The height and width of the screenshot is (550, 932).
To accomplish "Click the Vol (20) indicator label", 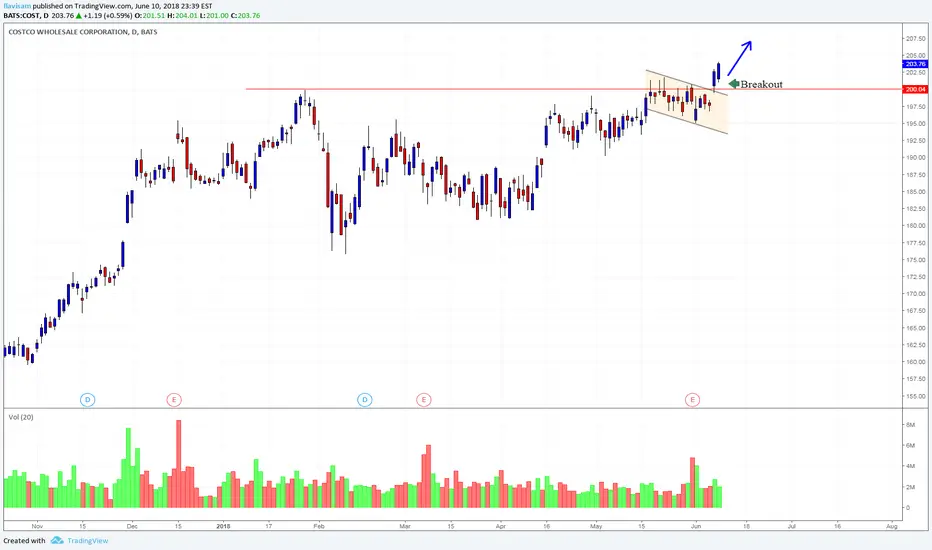I will coord(21,417).
